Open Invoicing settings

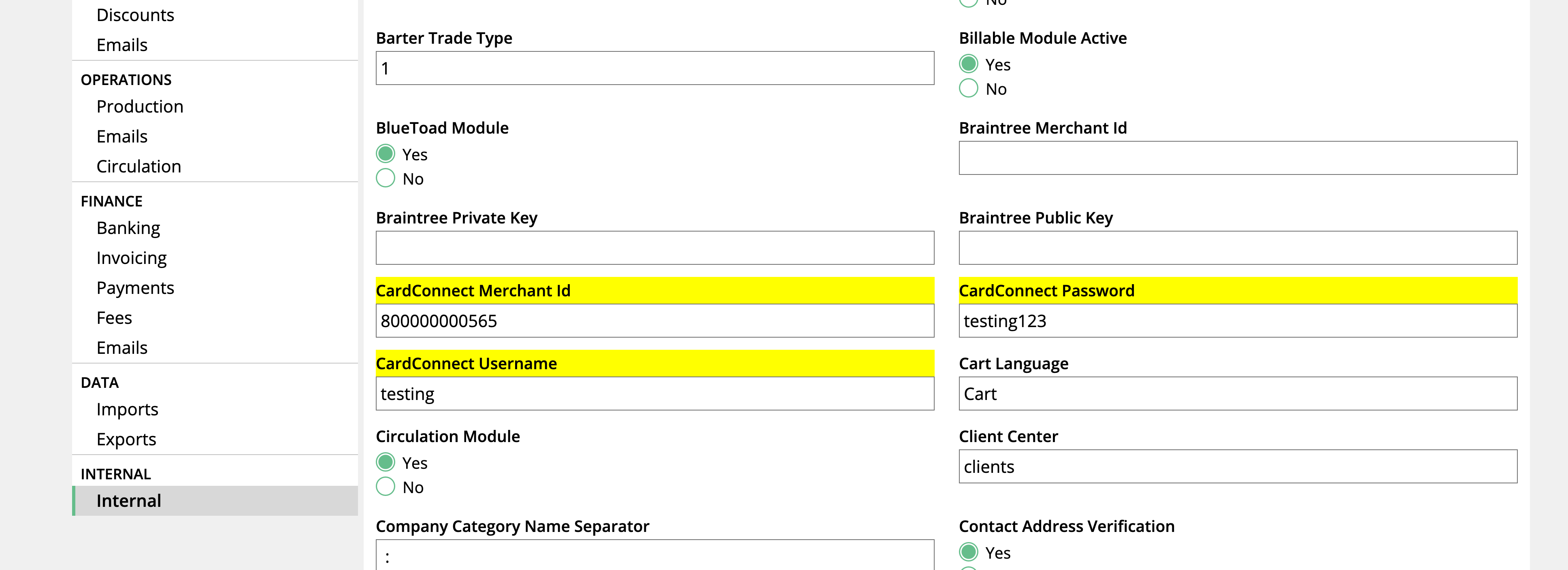[x=132, y=258]
